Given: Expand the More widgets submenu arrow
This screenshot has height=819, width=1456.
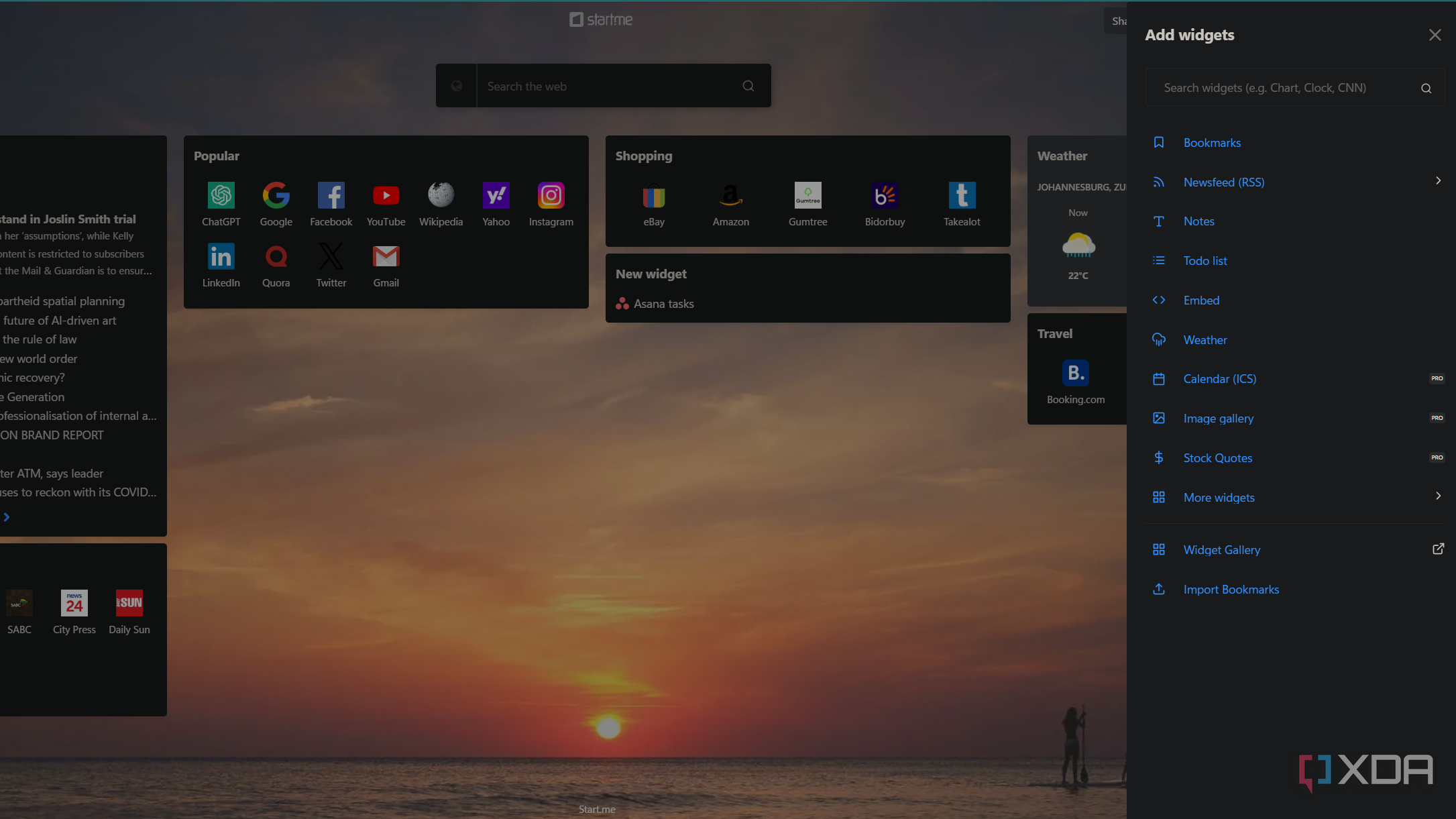Looking at the screenshot, I should pyautogui.click(x=1438, y=496).
